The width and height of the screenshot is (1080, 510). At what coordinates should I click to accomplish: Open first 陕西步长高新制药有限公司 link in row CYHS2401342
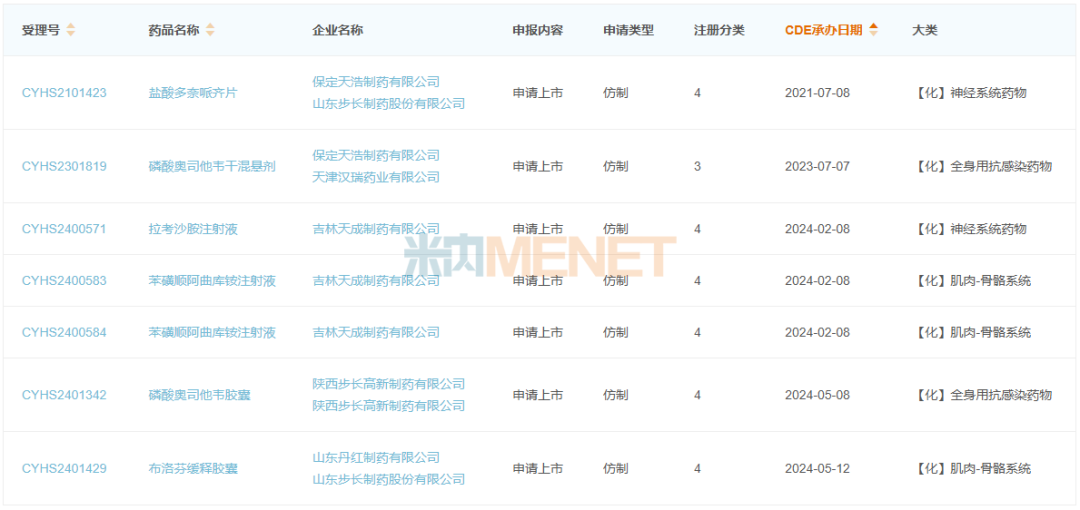pyautogui.click(x=388, y=384)
